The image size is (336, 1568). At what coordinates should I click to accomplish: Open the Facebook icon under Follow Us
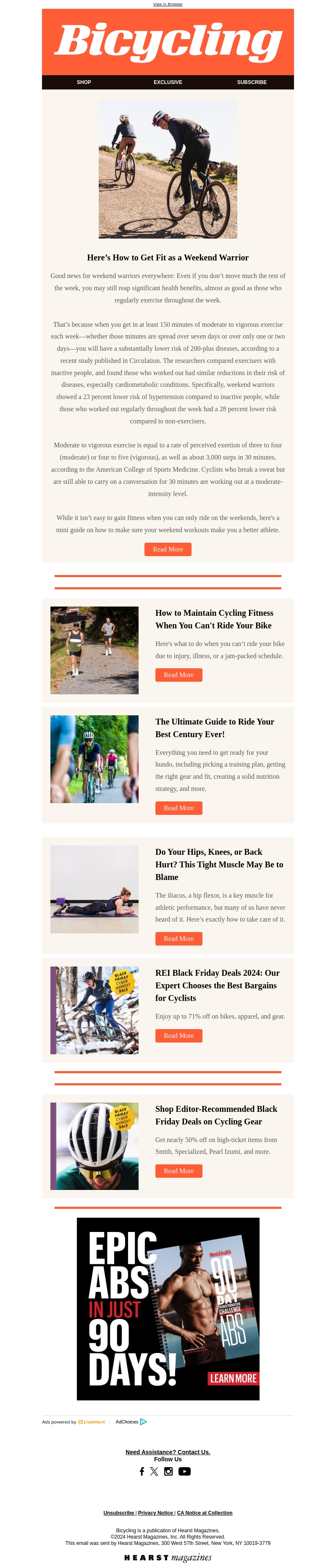coord(142,1471)
